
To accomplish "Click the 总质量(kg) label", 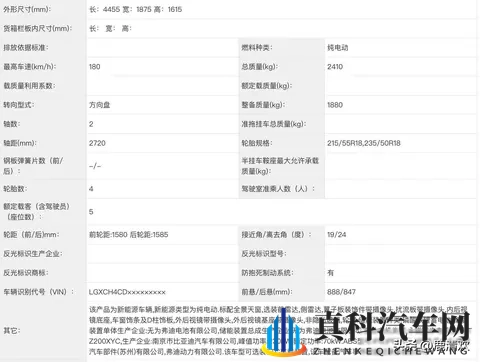I will click(259, 66).
